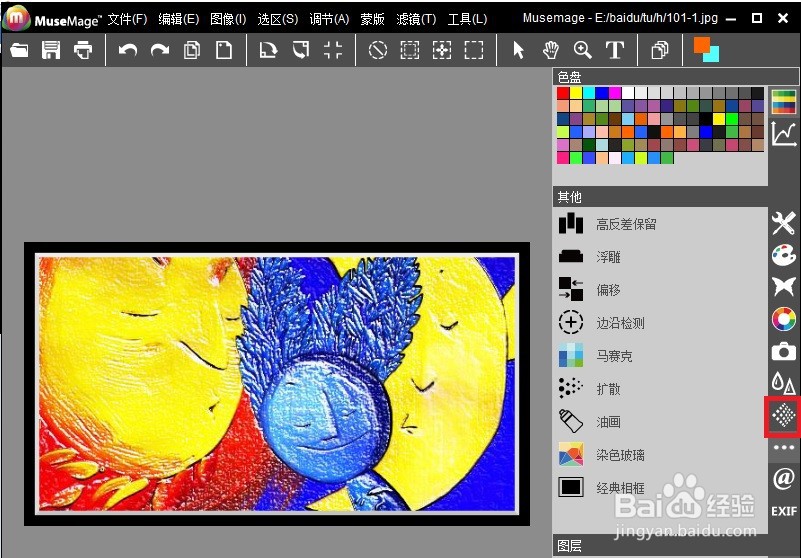Image resolution: width=801 pixels, height=558 pixels.
Task: Open the 编辑(E) menu
Action: pos(178,19)
